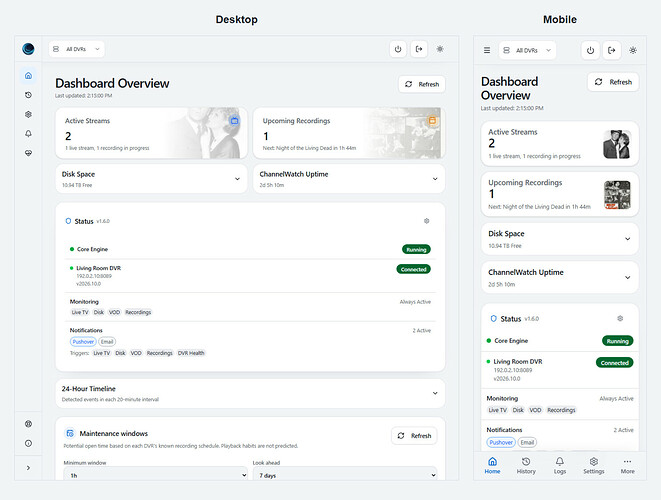
Task: Open info circle icon in desktop sidebar
Action: (x=28, y=443)
